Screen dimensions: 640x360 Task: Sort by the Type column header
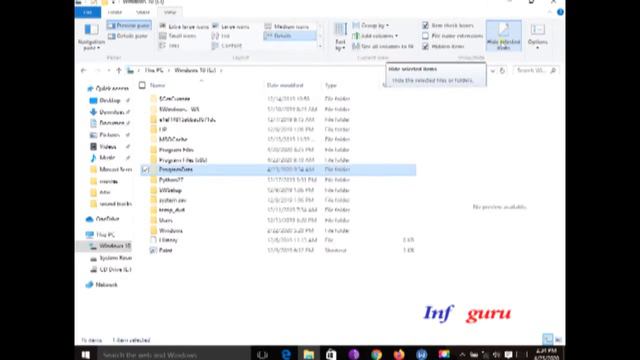click(x=330, y=85)
